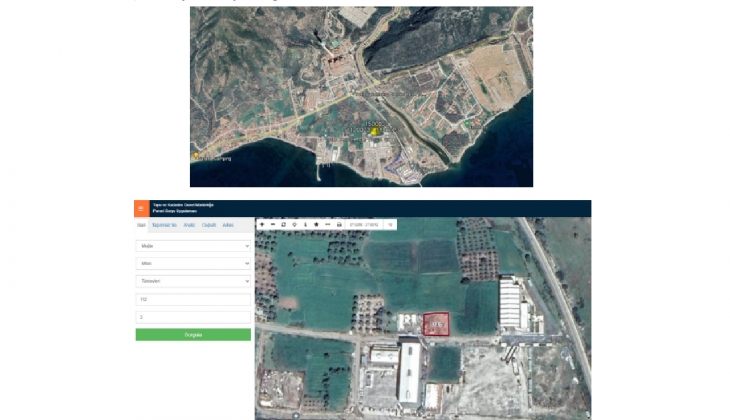Screen dimensions: 730x420
Task: Click the star favorites icon
Action: [317, 225]
